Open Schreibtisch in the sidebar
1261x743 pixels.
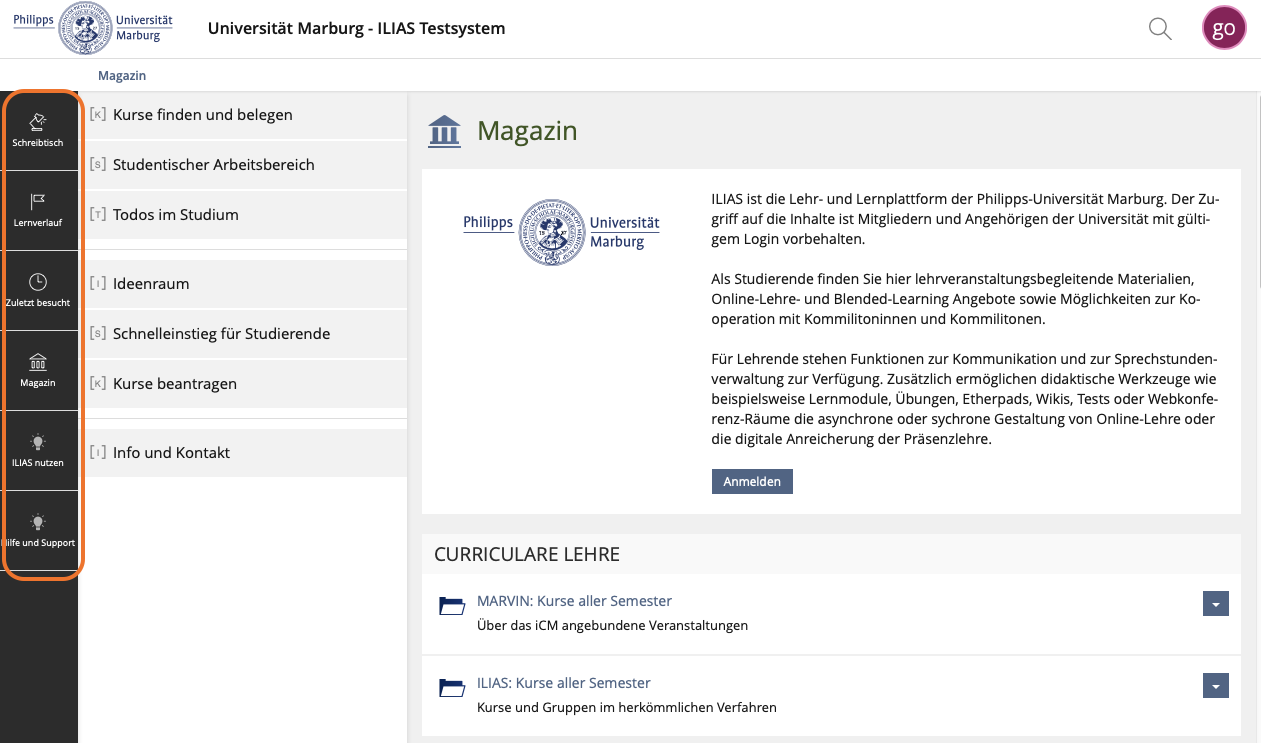(38, 130)
